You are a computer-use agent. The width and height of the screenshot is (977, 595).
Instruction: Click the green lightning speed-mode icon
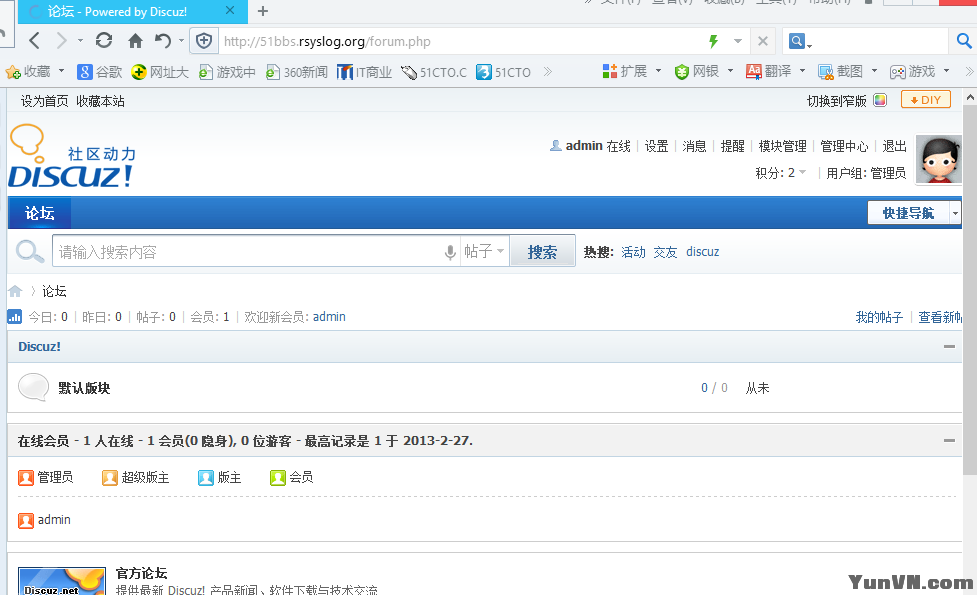click(x=713, y=41)
